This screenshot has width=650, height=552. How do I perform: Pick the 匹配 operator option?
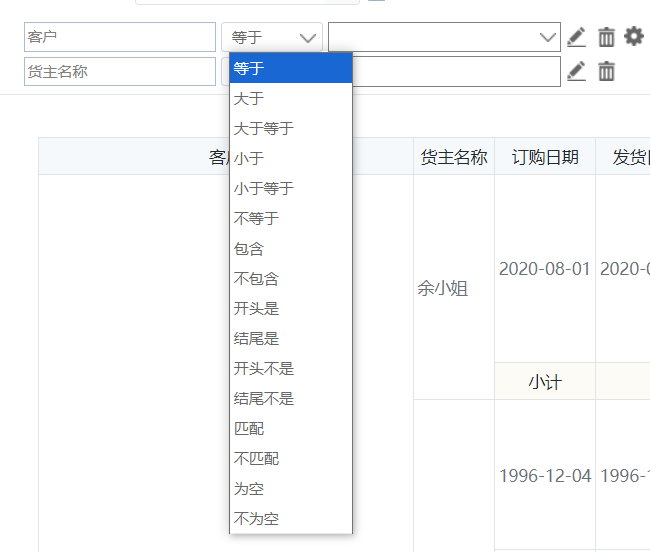pyautogui.click(x=248, y=429)
